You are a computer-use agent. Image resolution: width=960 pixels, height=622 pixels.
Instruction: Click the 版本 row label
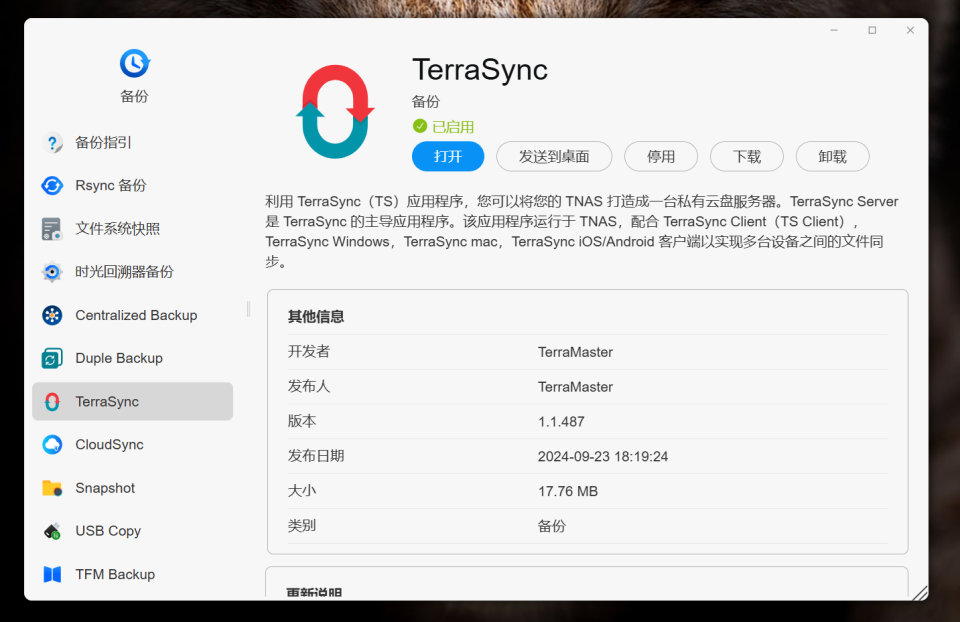pos(302,421)
